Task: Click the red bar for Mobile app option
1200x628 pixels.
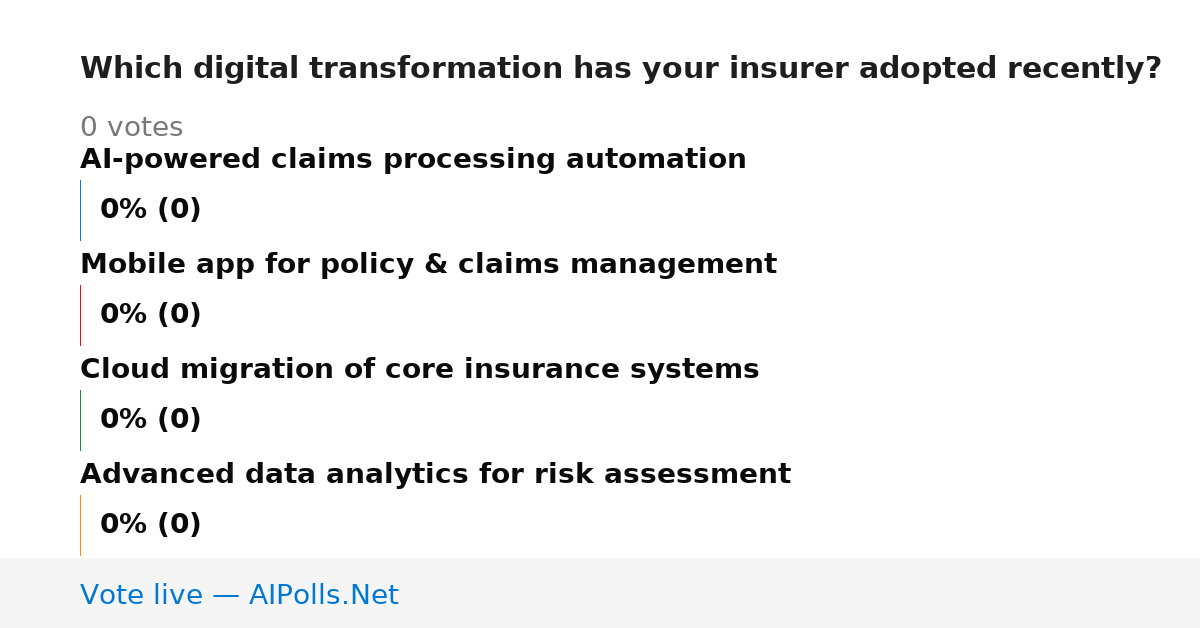Action: click(x=80, y=315)
